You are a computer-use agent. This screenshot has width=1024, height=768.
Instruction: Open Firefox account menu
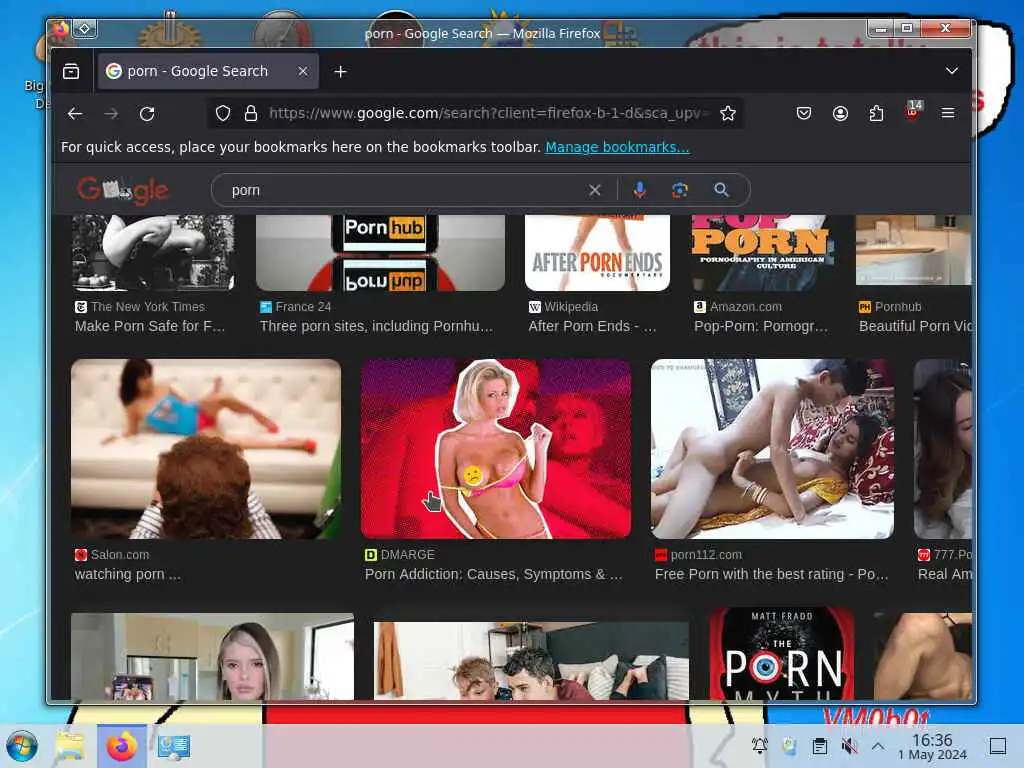click(x=840, y=114)
